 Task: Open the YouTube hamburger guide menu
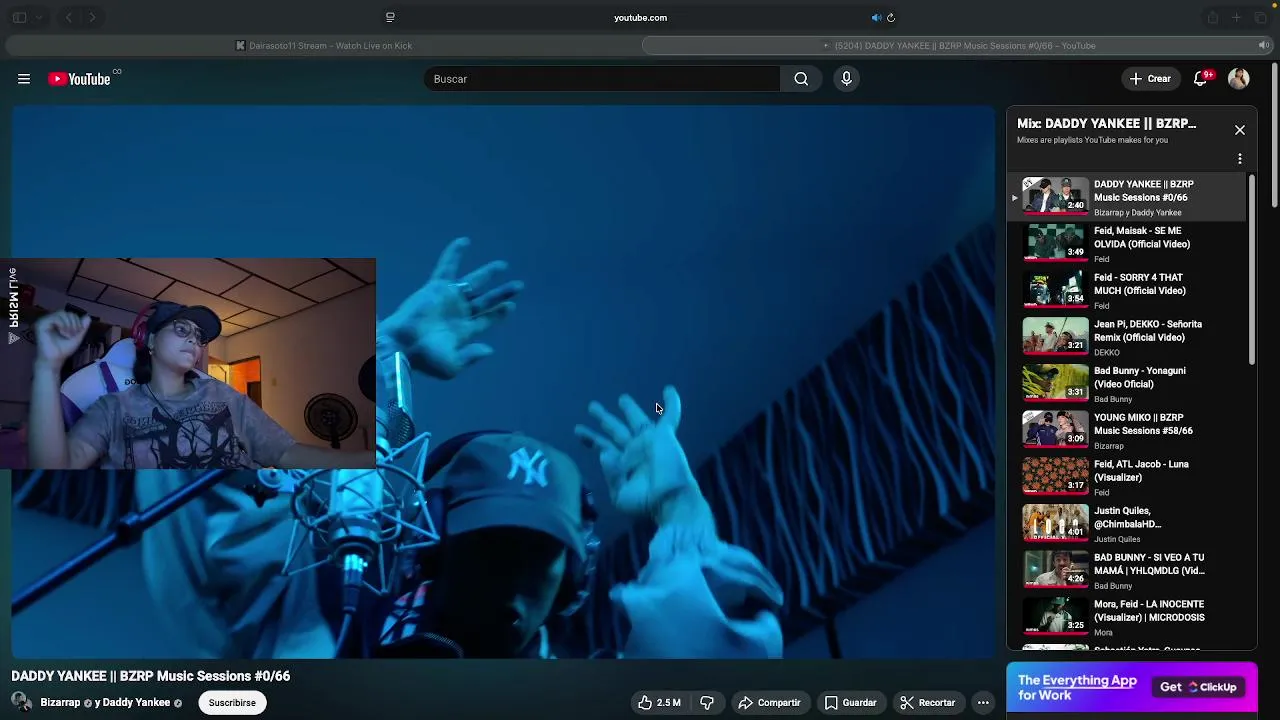coord(24,79)
